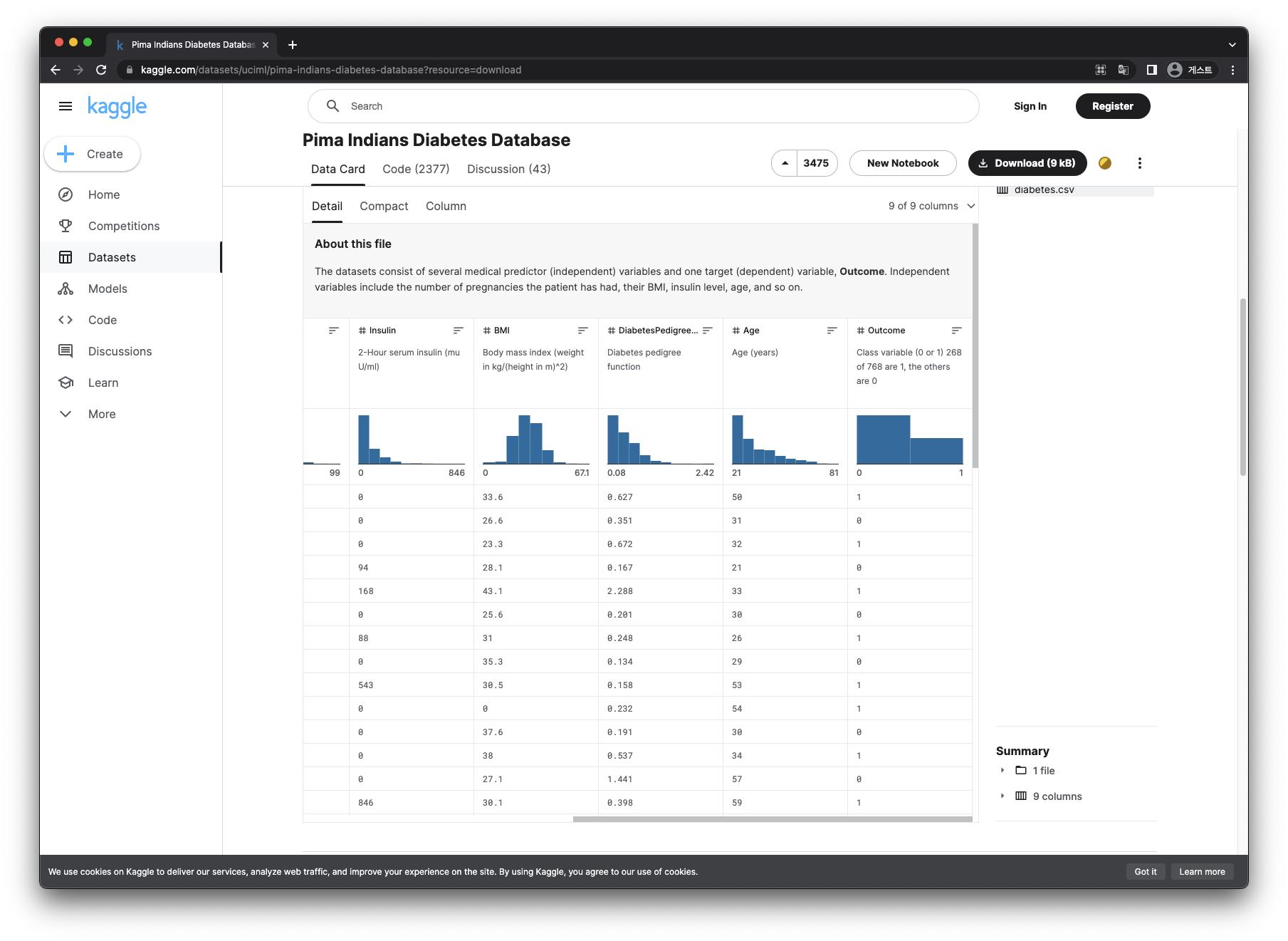Click the data panel vertical scrollbar
The image size is (1288, 941).
(x=975, y=346)
